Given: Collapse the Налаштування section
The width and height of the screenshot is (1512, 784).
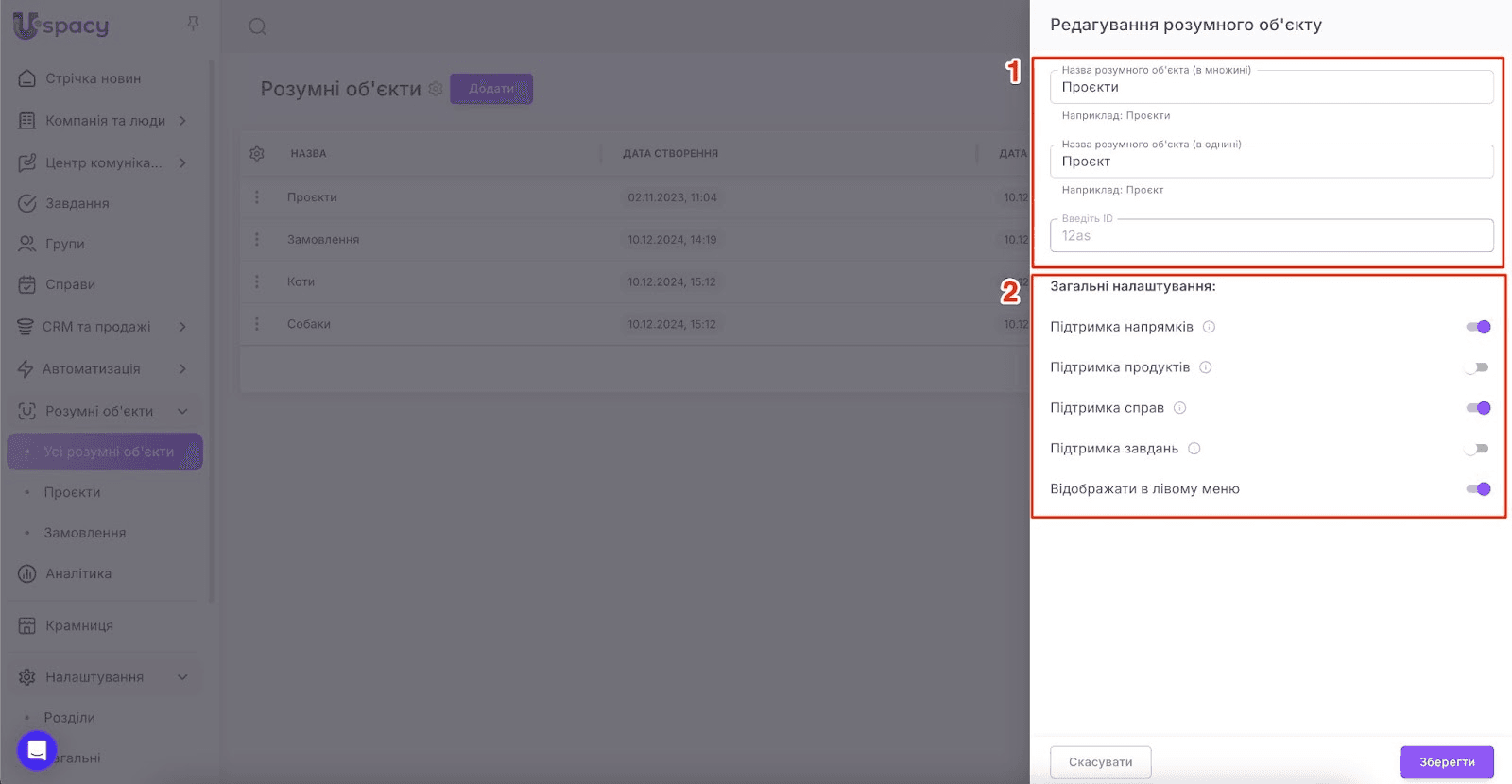Looking at the screenshot, I should (x=182, y=677).
